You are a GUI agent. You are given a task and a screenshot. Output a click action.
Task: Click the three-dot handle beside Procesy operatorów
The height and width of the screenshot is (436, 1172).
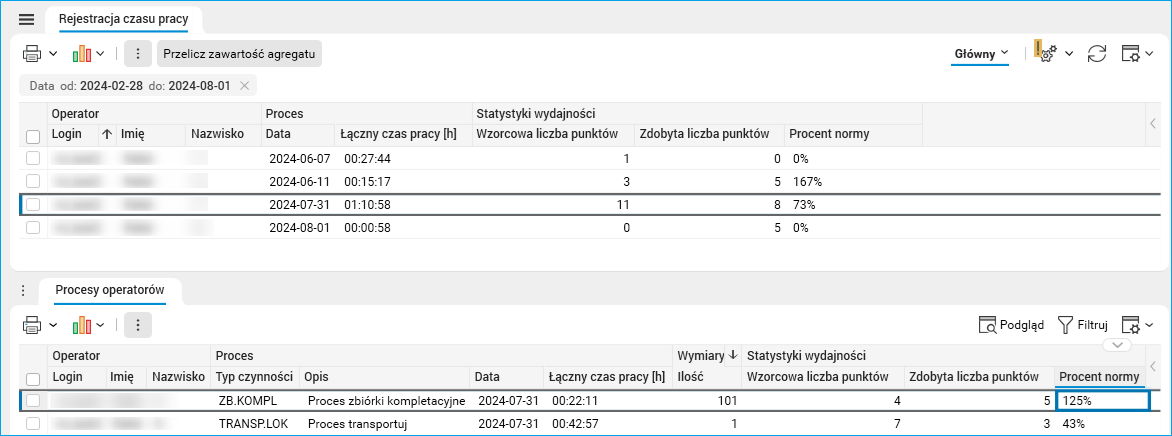tap(23, 291)
